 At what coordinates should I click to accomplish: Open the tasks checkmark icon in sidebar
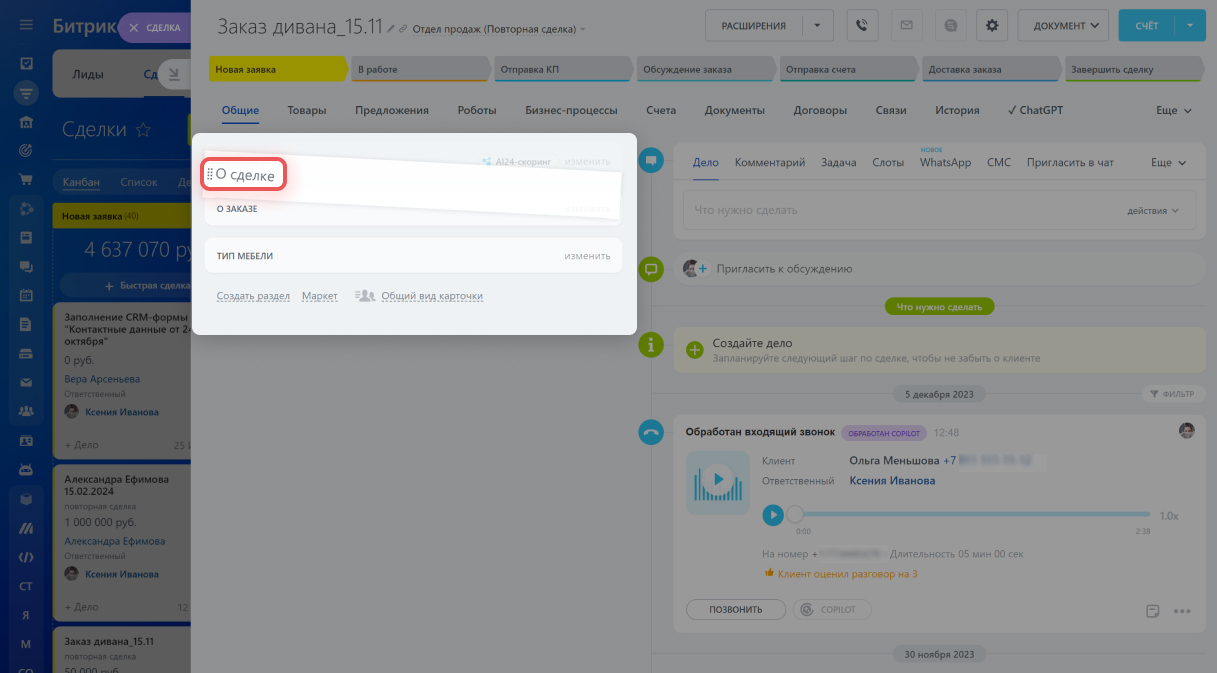coord(26,64)
